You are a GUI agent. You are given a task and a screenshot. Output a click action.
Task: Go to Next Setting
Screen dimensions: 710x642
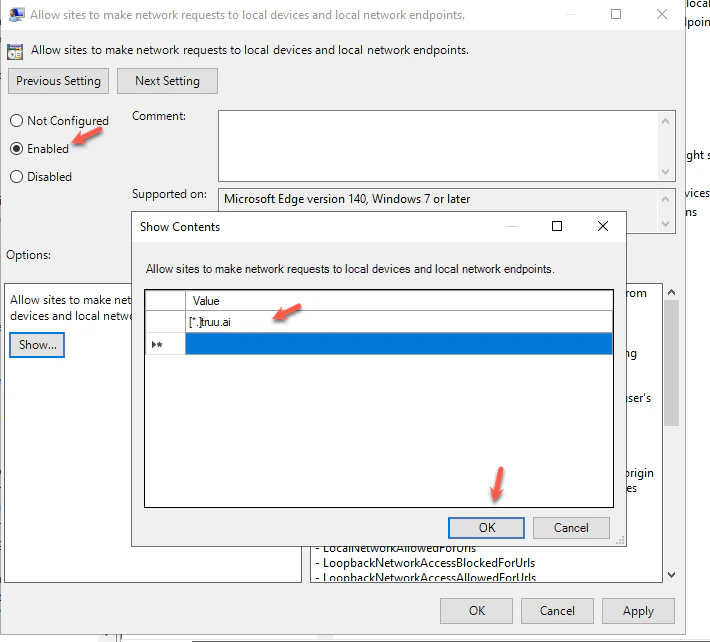point(167,81)
